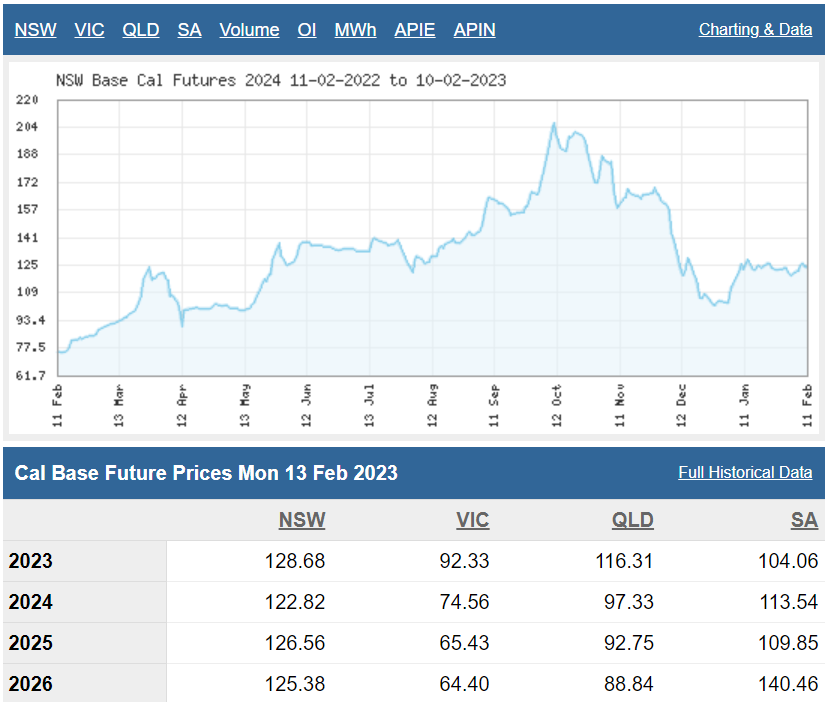Screen dimensions: 828x702
Task: View the APIN tab
Action: click(474, 30)
